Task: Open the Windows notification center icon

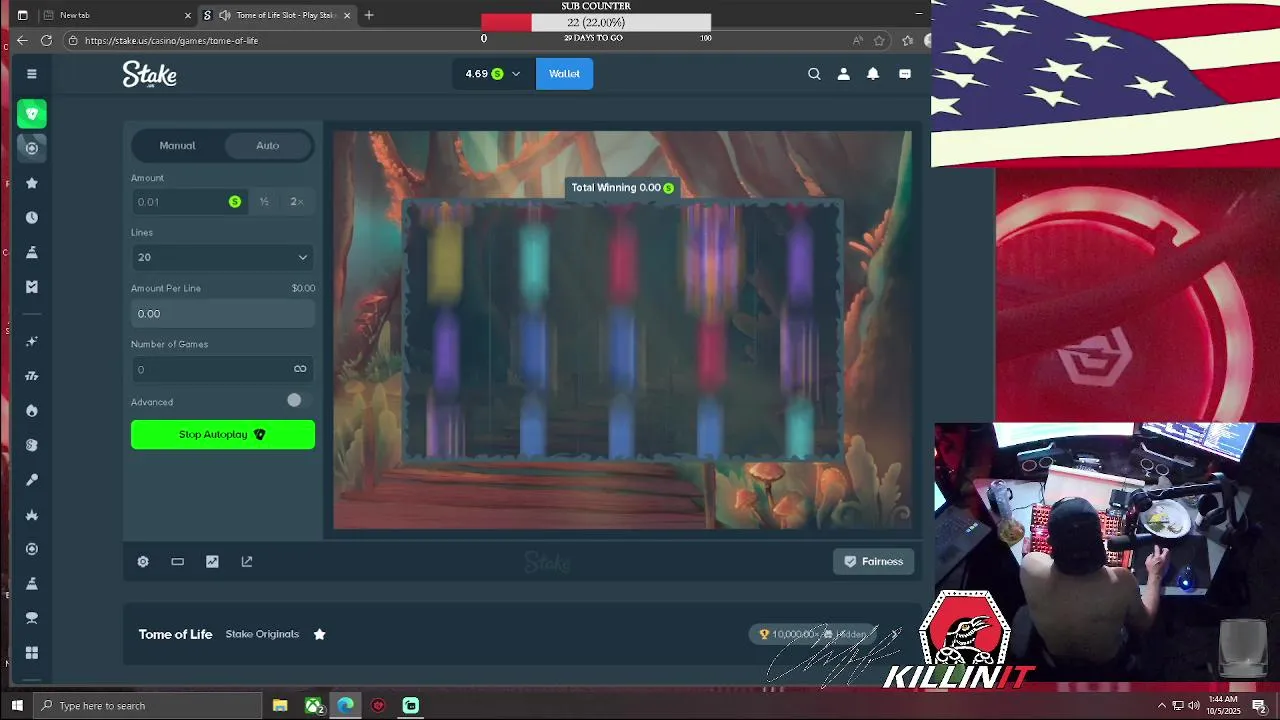Action: coord(1260,706)
